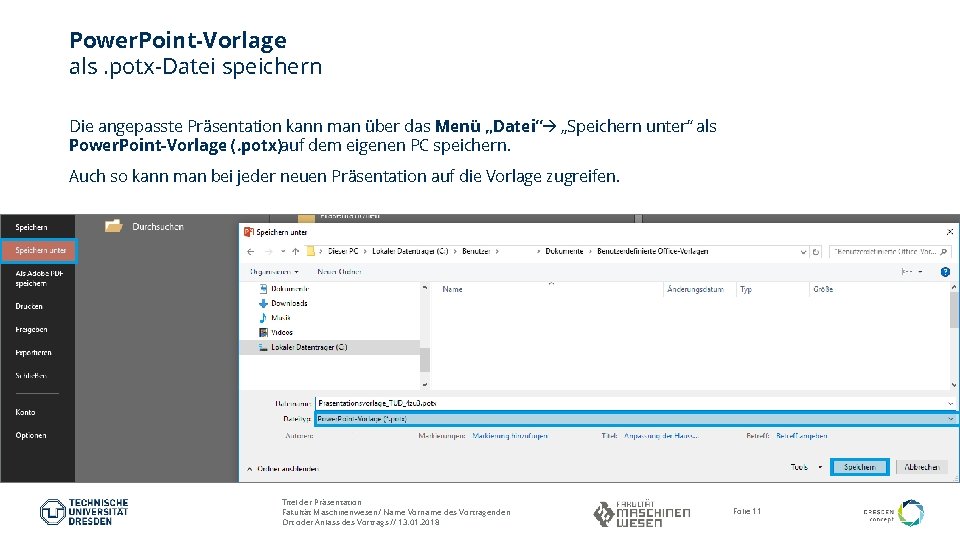Open the Organisieren dropdown
The height and width of the screenshot is (540, 960).
[x=274, y=271]
